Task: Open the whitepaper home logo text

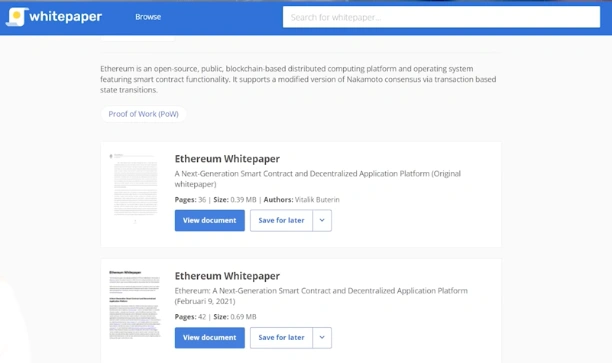Action: point(66,17)
